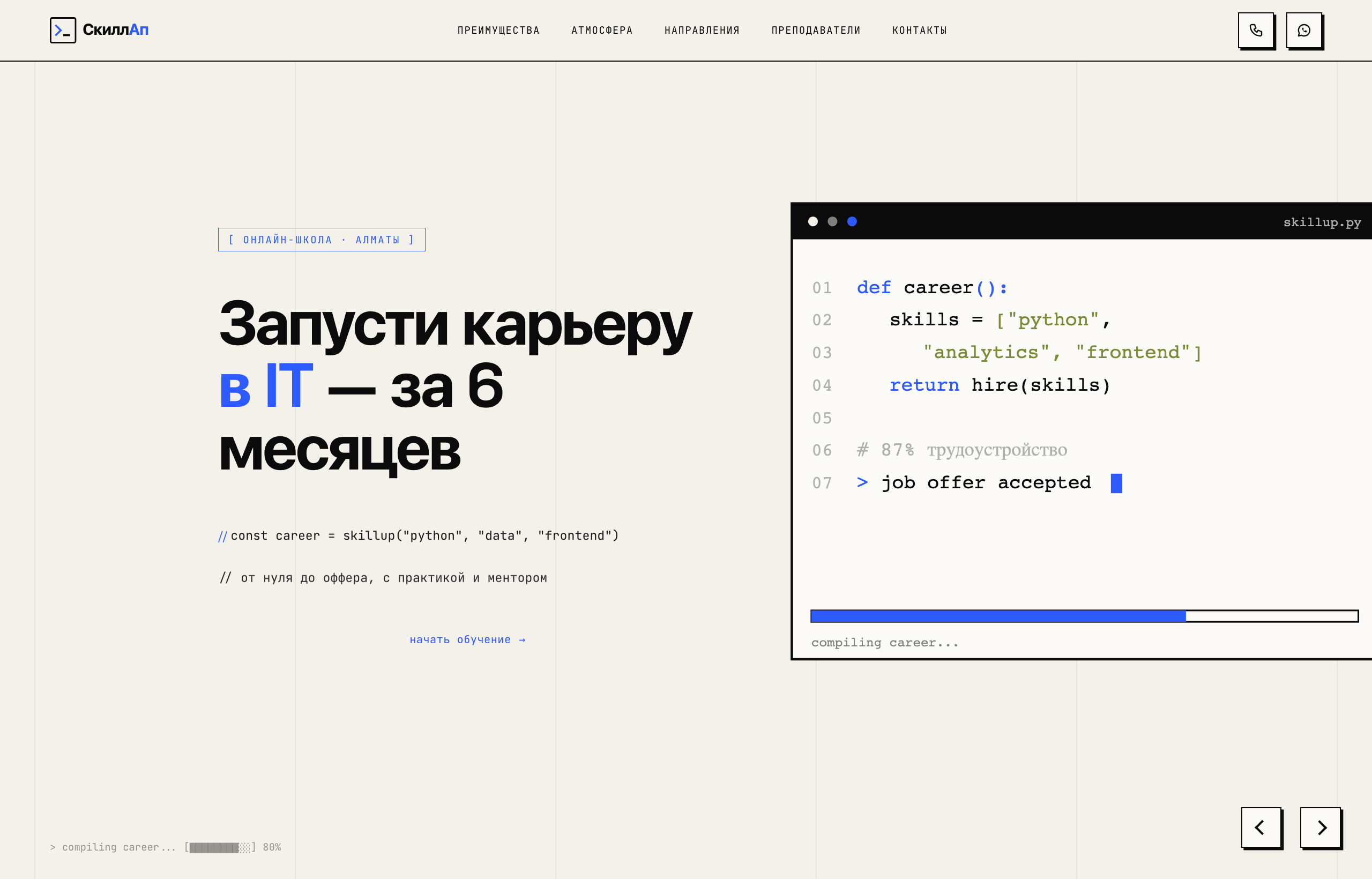
Task: Click the skillup.py file name label
Action: [1322, 222]
